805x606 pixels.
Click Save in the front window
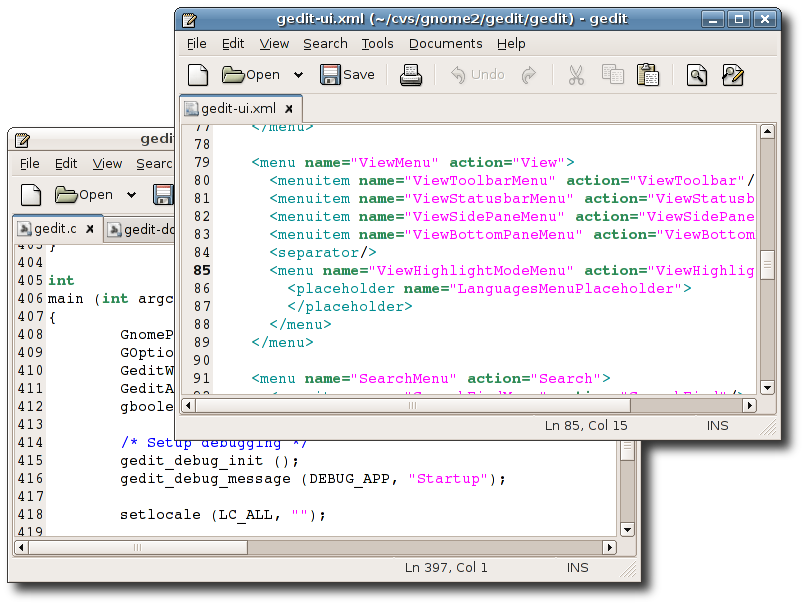347,75
